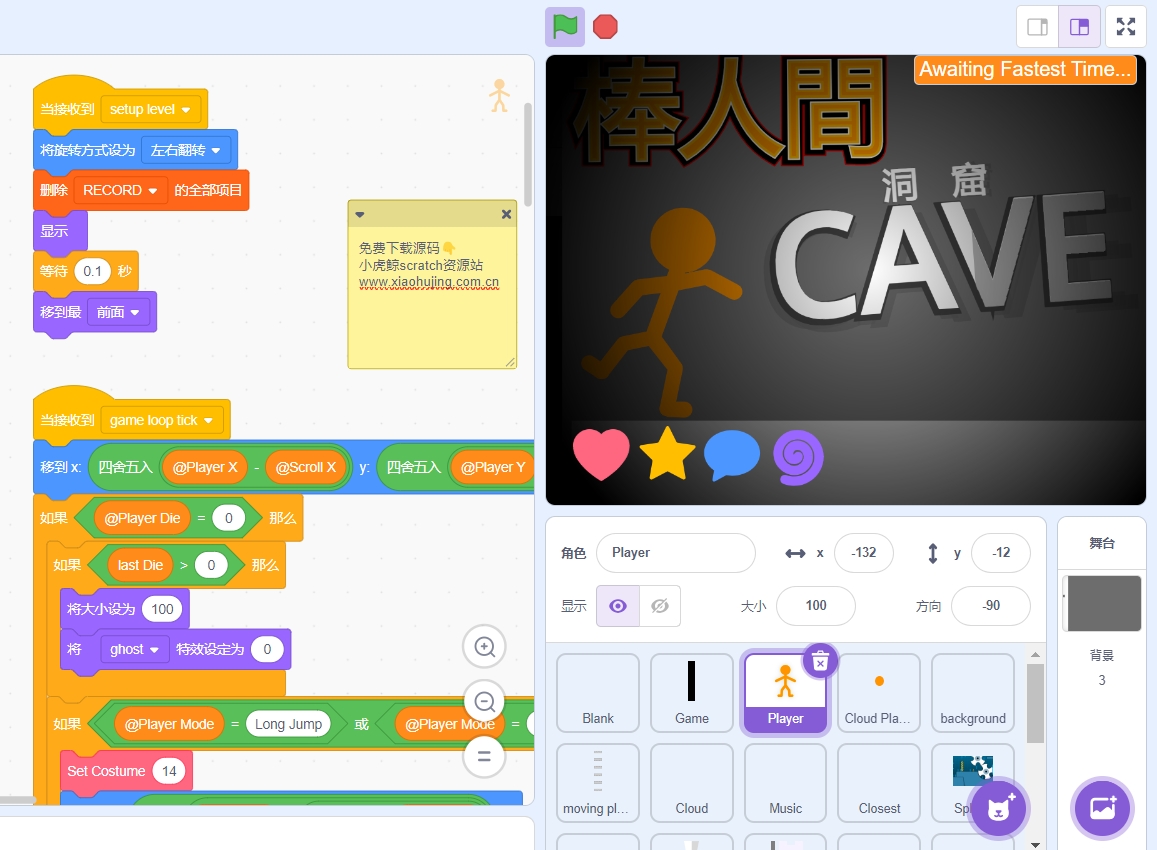
Task: Select the Cloud sprite
Action: 691,783
